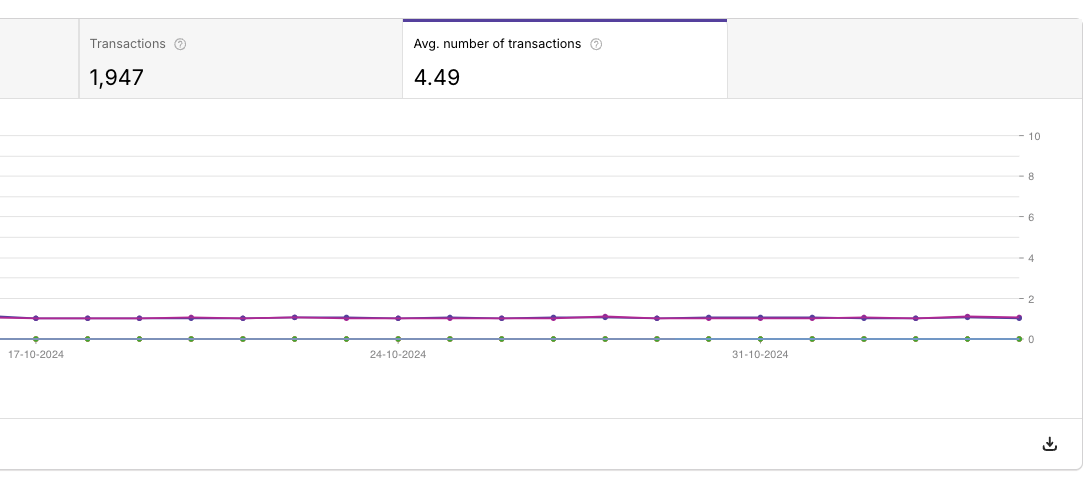Click the 4.49 average transactions value

pyautogui.click(x=437, y=78)
